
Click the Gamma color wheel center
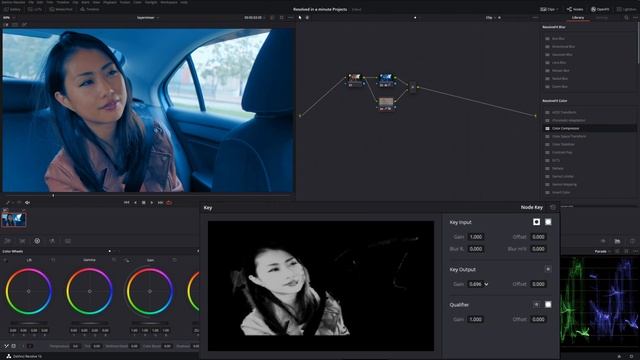point(89,291)
